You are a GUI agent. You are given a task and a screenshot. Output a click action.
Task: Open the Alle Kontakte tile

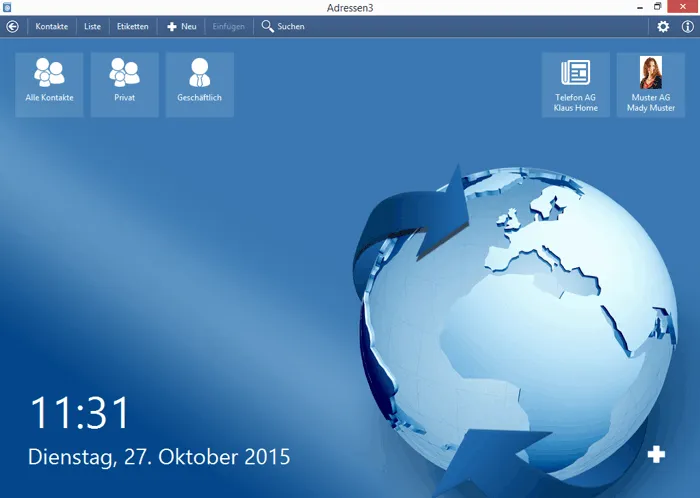(50, 84)
